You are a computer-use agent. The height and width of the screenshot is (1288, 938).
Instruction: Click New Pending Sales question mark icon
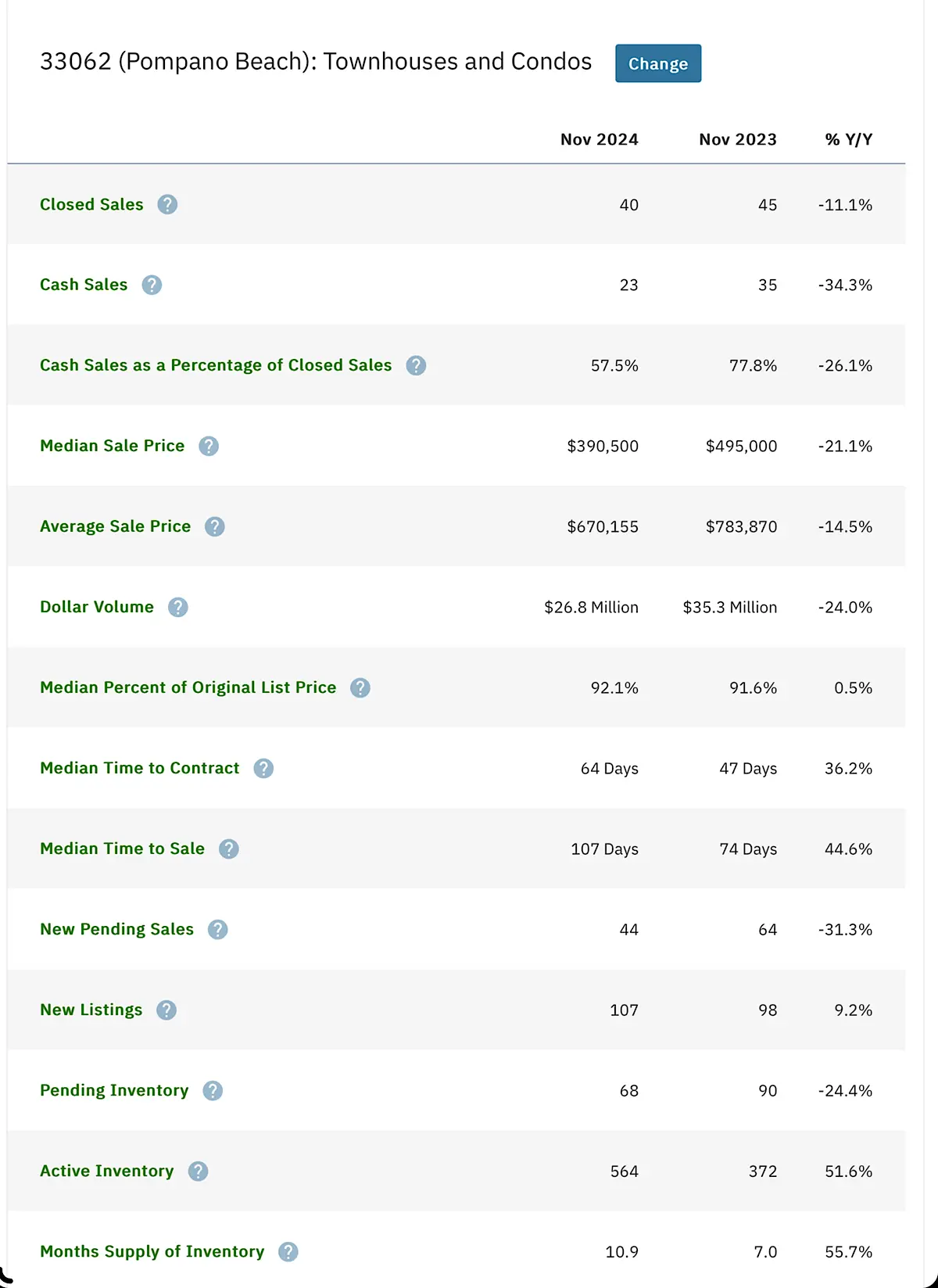click(217, 929)
